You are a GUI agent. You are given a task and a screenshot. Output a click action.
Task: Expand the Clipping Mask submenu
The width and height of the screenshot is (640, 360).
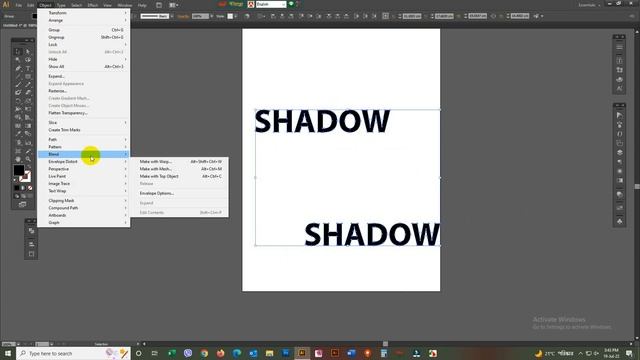click(x=84, y=201)
